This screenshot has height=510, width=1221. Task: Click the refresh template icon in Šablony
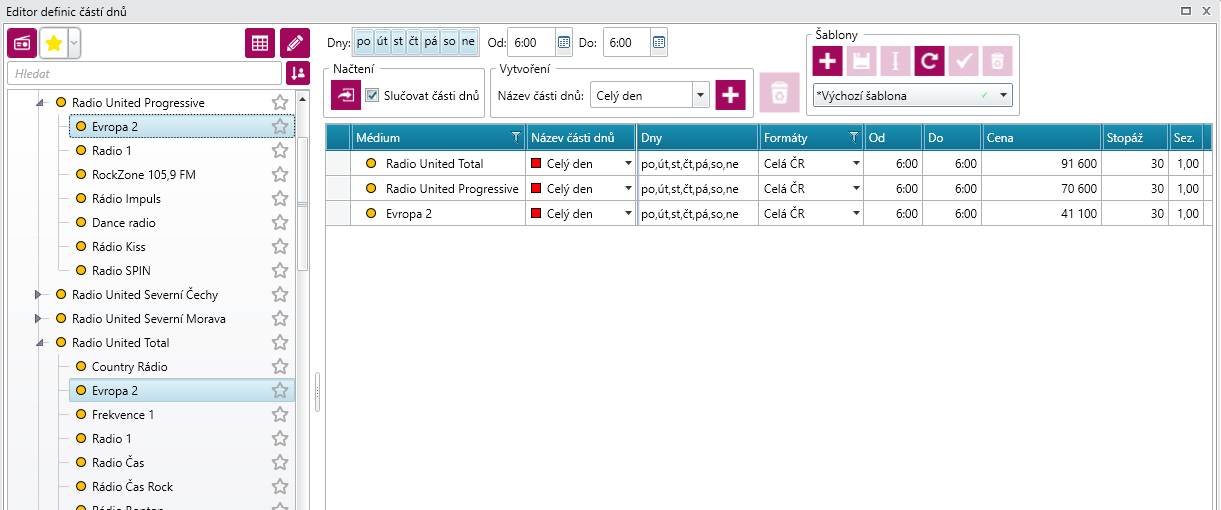(929, 61)
